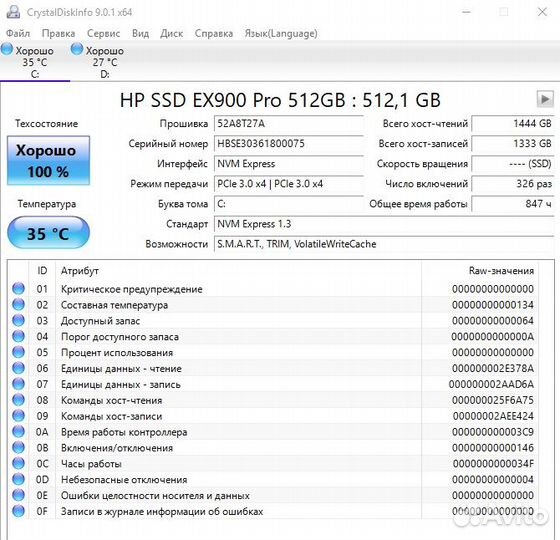Select row Команды хост-записи
The height and width of the screenshot is (540, 560).
(273, 416)
